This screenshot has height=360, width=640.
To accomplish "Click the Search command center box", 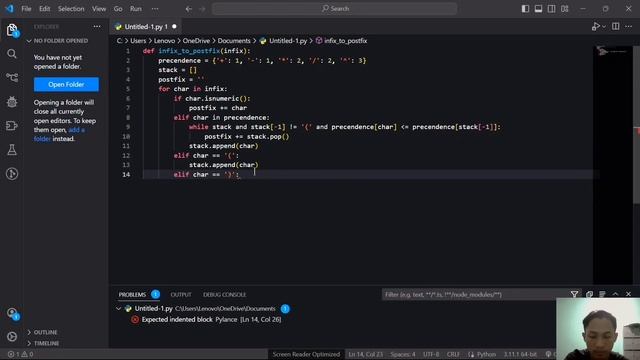I will point(335,9).
